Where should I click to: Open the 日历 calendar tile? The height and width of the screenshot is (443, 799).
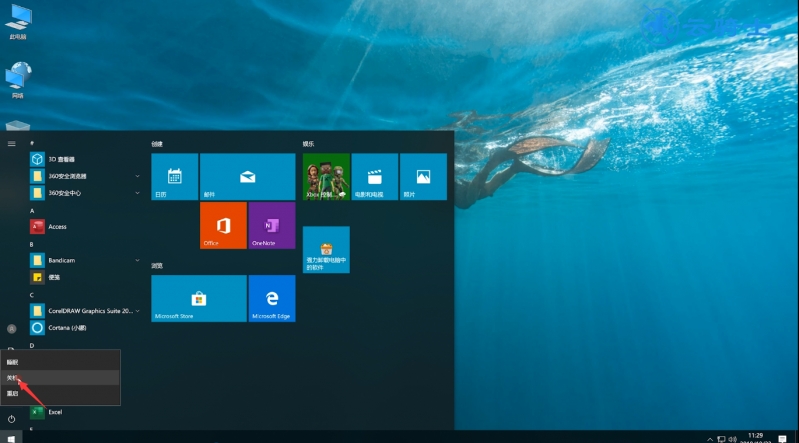coord(175,176)
